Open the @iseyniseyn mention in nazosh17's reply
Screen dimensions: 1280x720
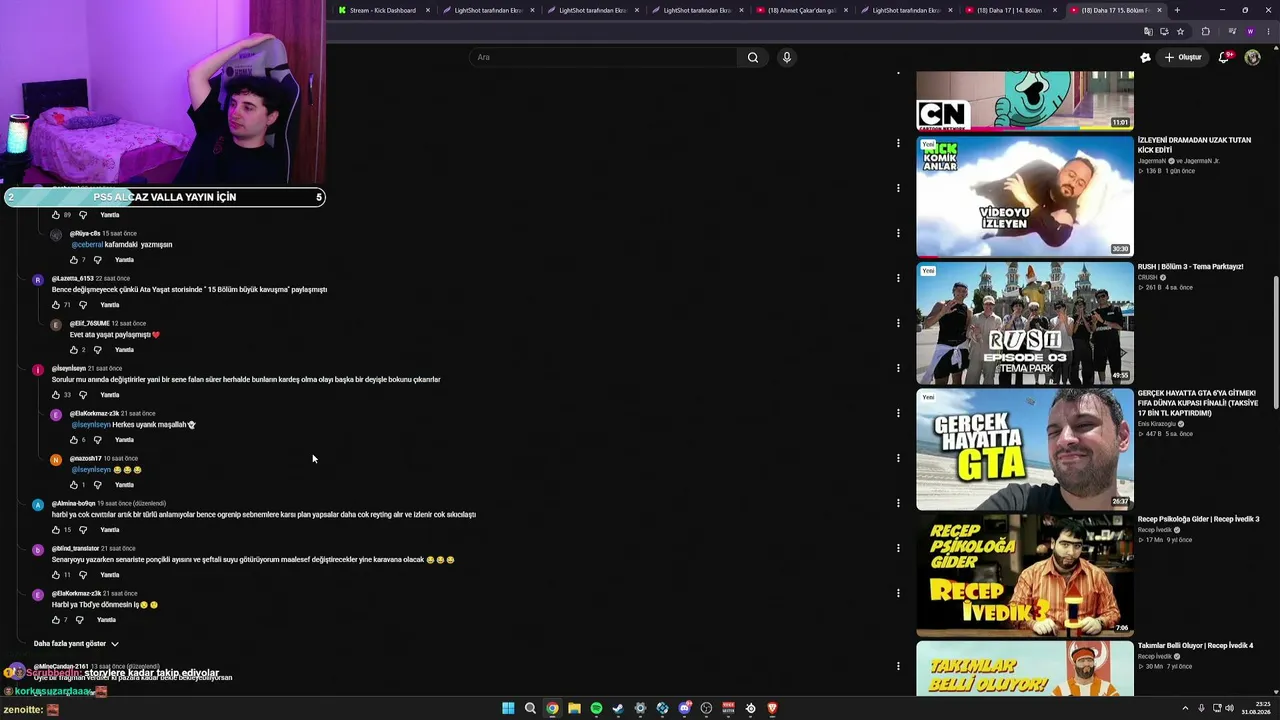coord(91,469)
